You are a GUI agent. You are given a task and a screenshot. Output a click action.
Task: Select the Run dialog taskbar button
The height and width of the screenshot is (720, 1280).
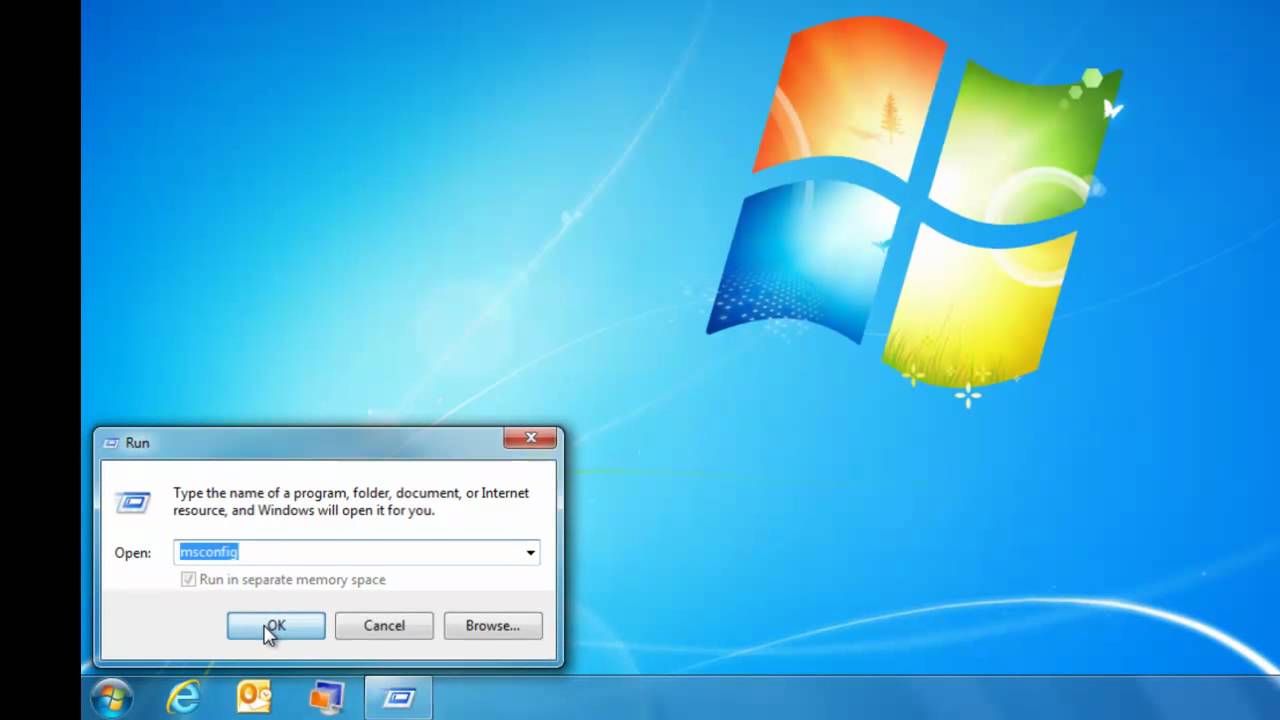[399, 697]
